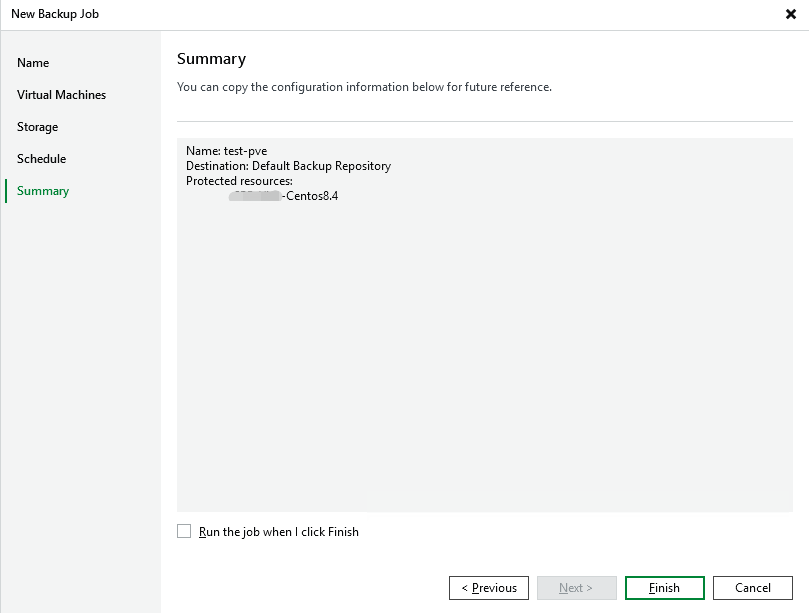Image resolution: width=809 pixels, height=613 pixels.
Task: Switch to the Storage step
Action: tap(37, 127)
